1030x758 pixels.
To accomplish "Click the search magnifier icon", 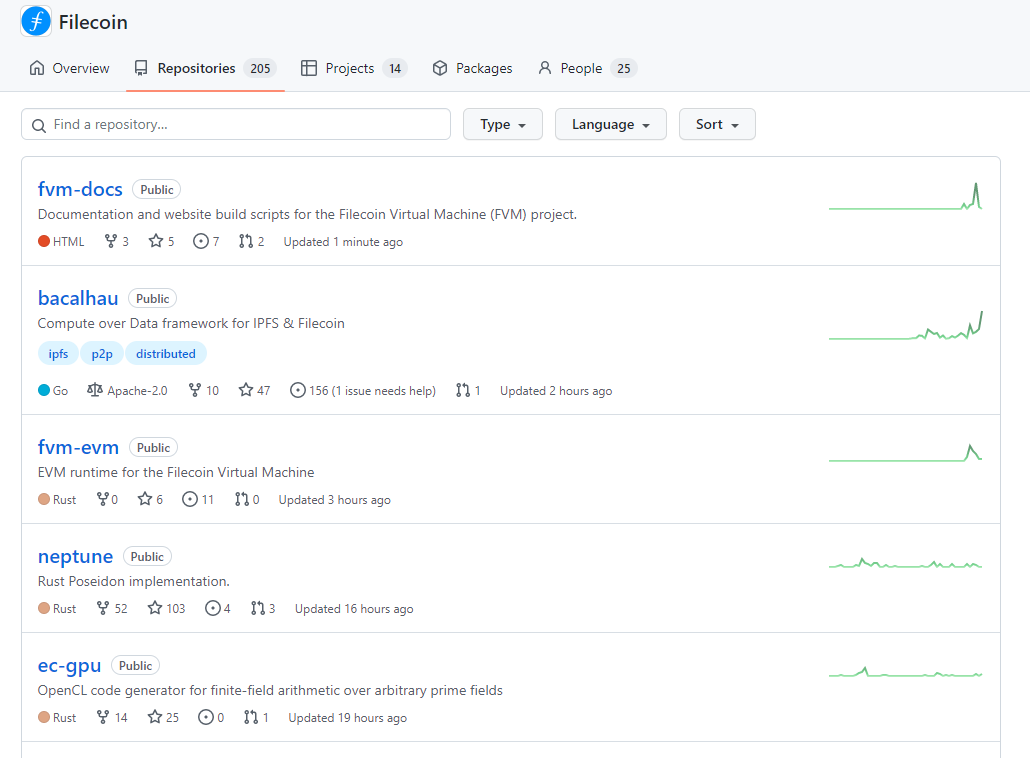I will click(39, 125).
